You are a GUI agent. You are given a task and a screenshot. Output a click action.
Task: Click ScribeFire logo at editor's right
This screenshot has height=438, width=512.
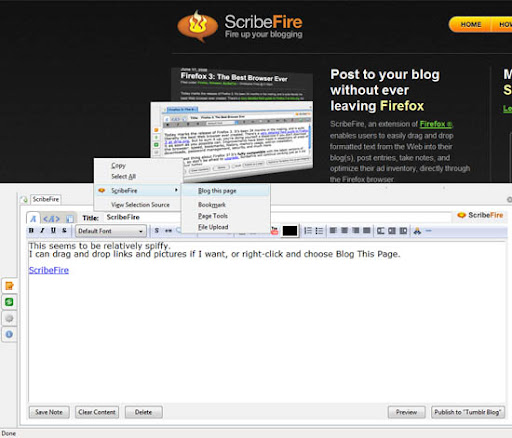480,215
